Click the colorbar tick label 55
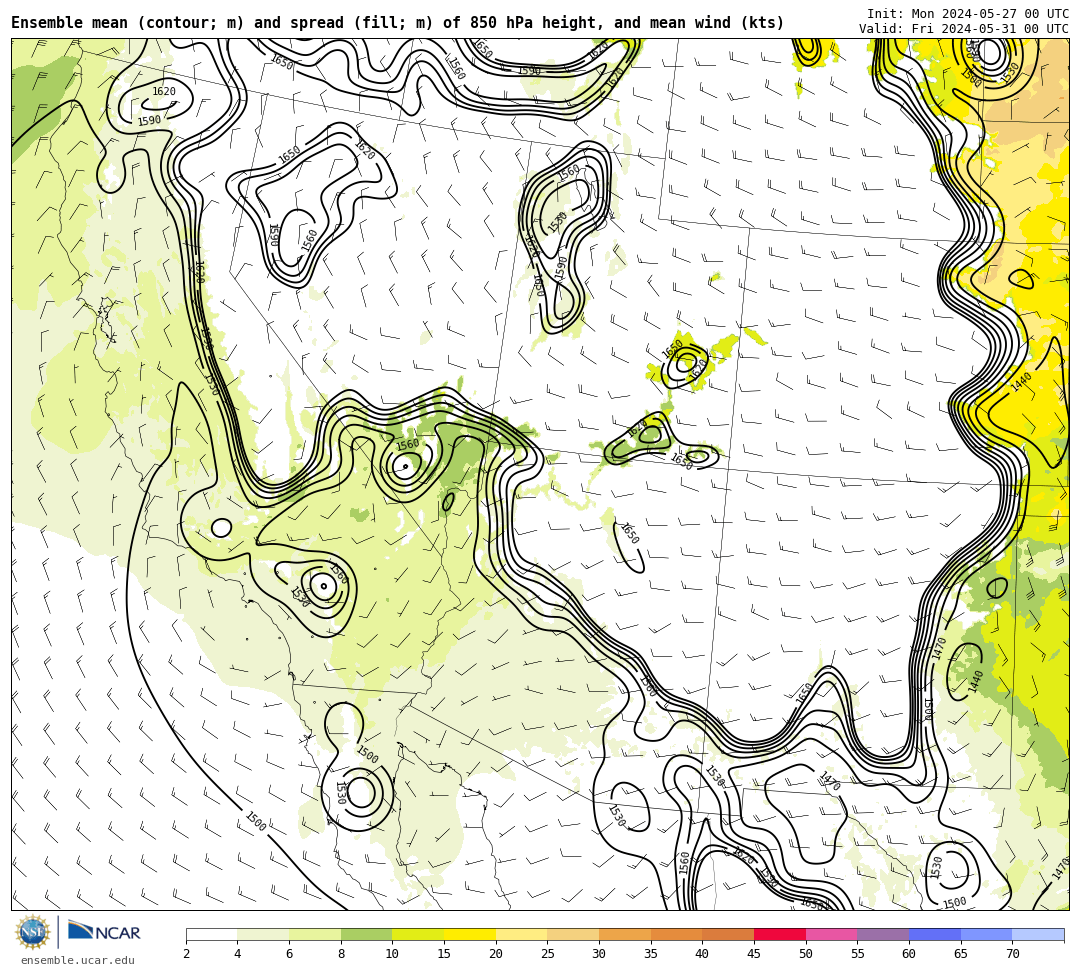Viewport: 1080px width, 973px height. point(858,954)
